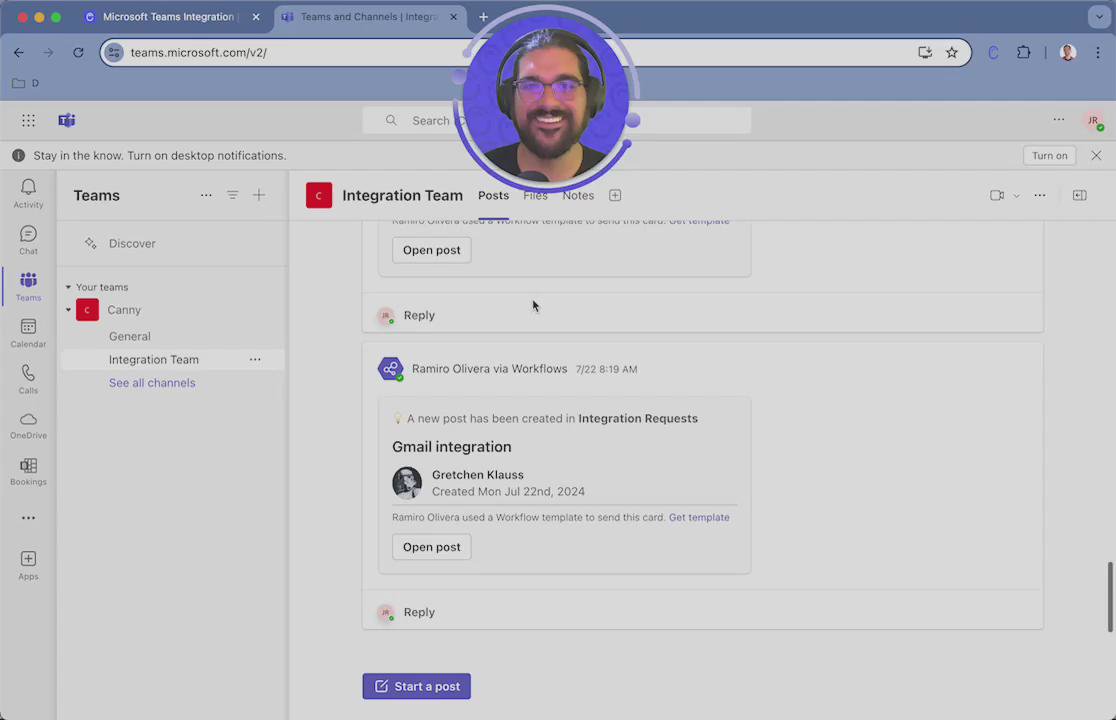Select Teams and Channels browser tab

click(370, 16)
